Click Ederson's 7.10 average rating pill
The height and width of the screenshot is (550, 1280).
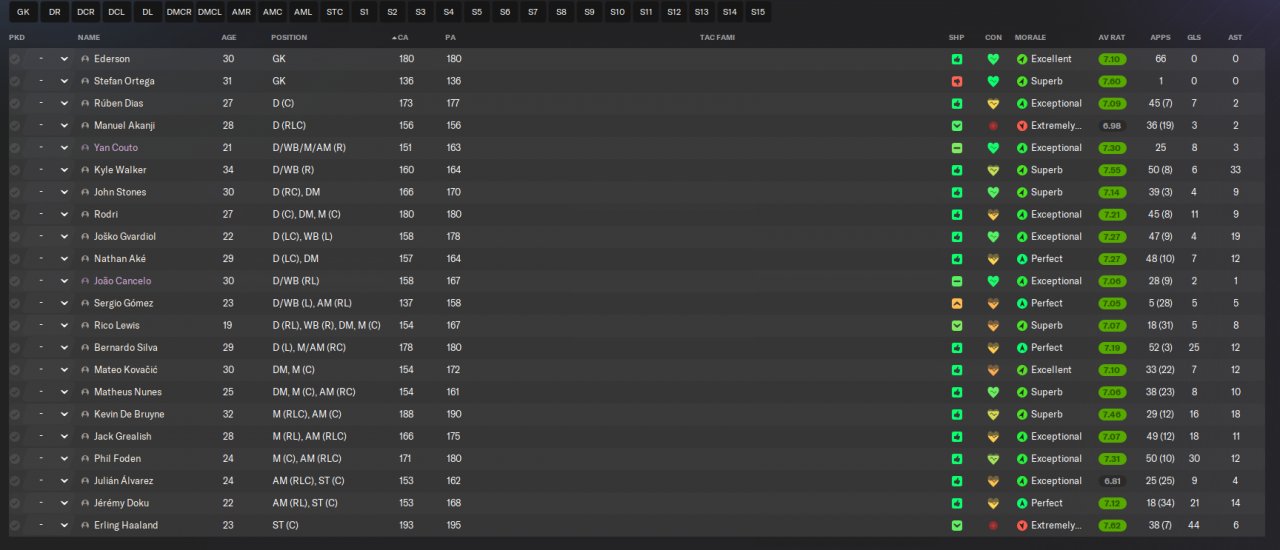(1111, 59)
